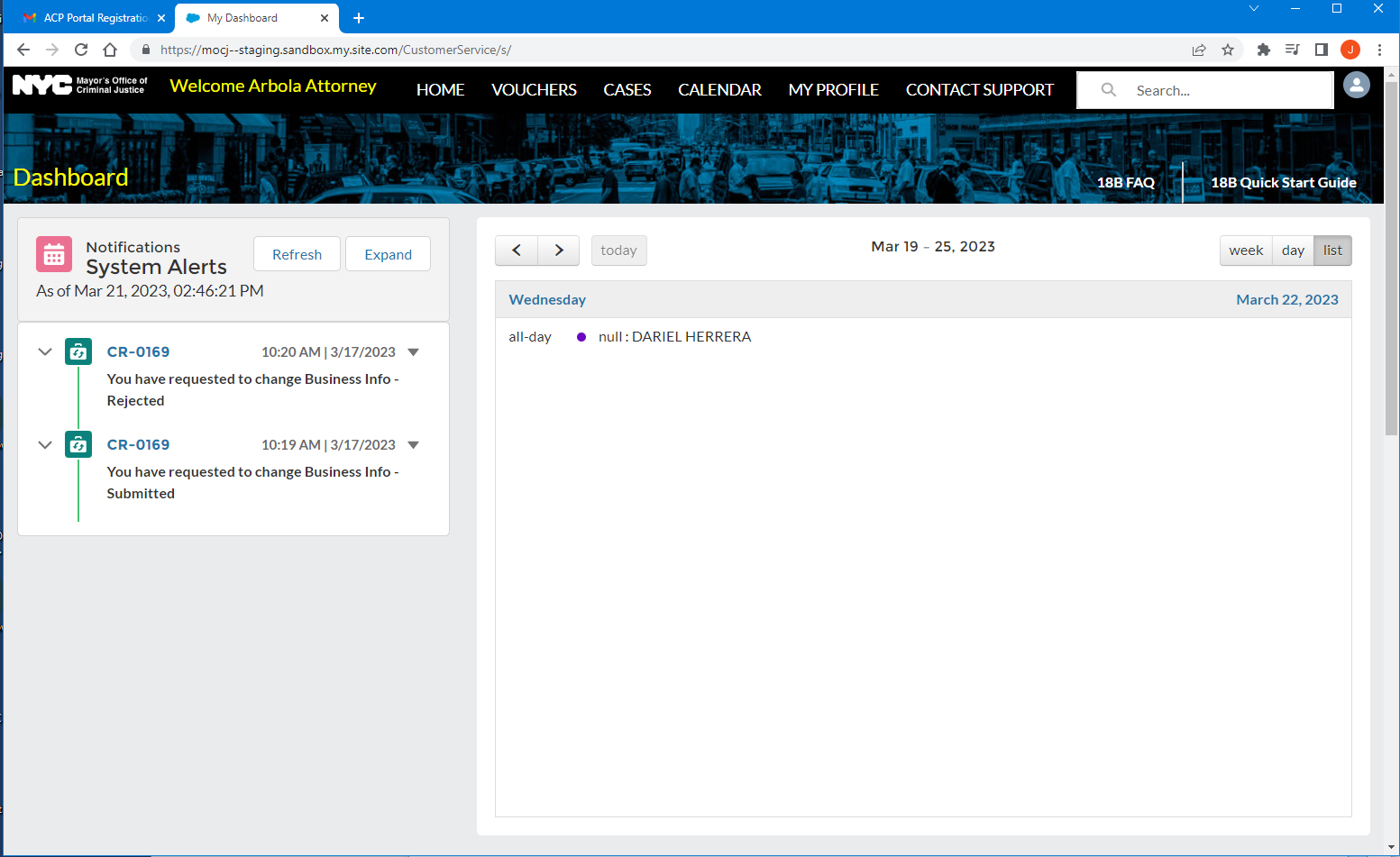Open dropdown arrow for 10:20 AM alert

coord(414,352)
